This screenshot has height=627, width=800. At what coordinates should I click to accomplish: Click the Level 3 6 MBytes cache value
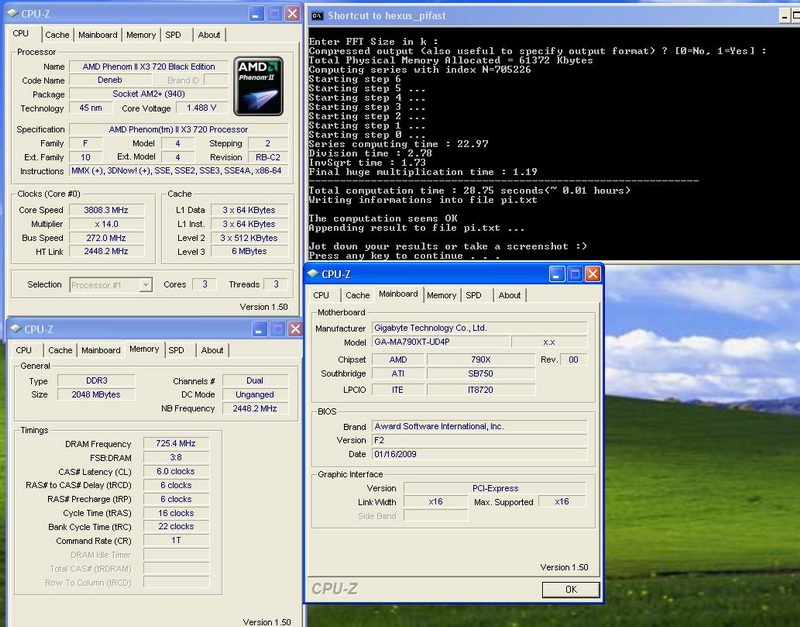[x=249, y=251]
